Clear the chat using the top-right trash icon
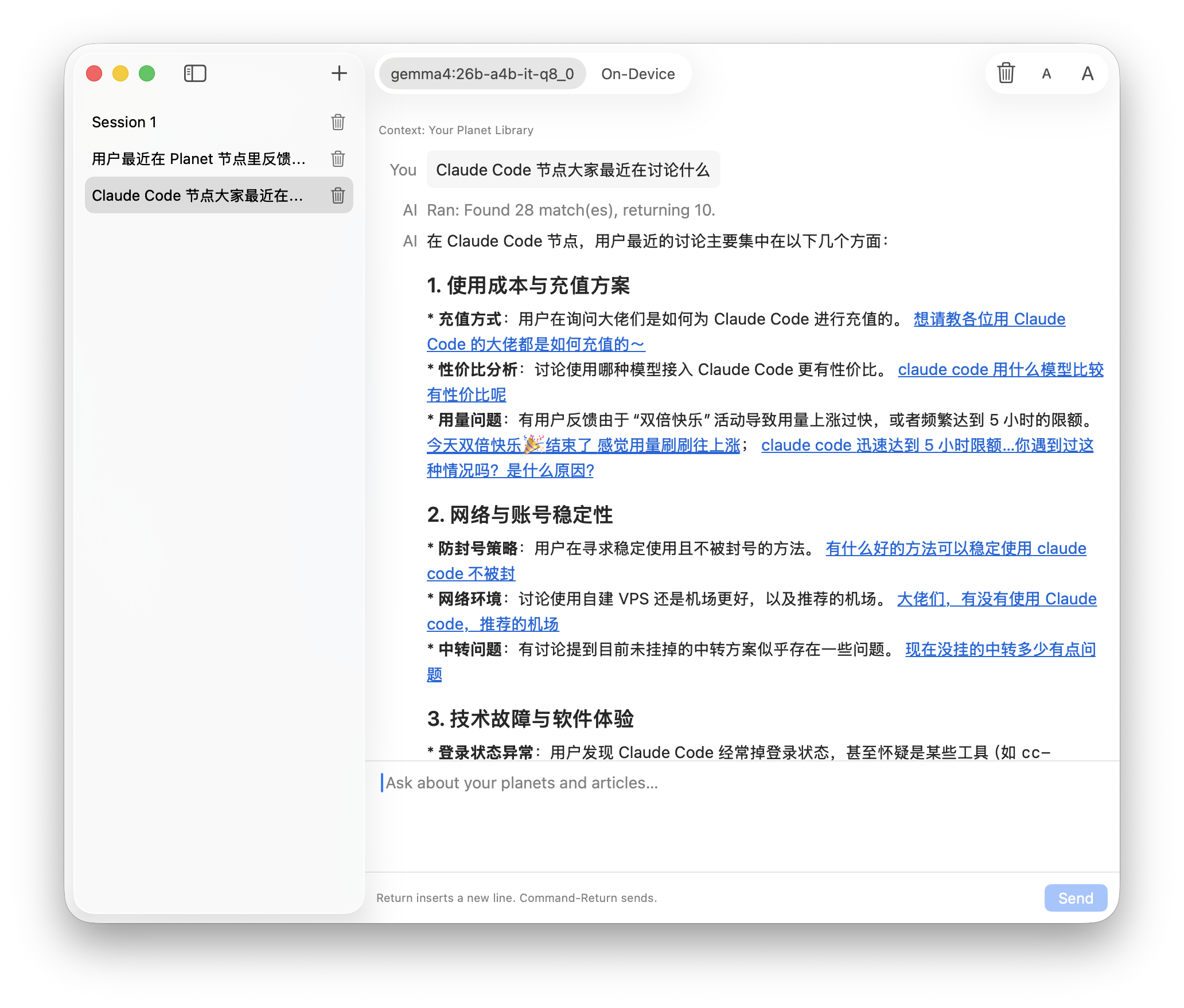 point(1006,73)
